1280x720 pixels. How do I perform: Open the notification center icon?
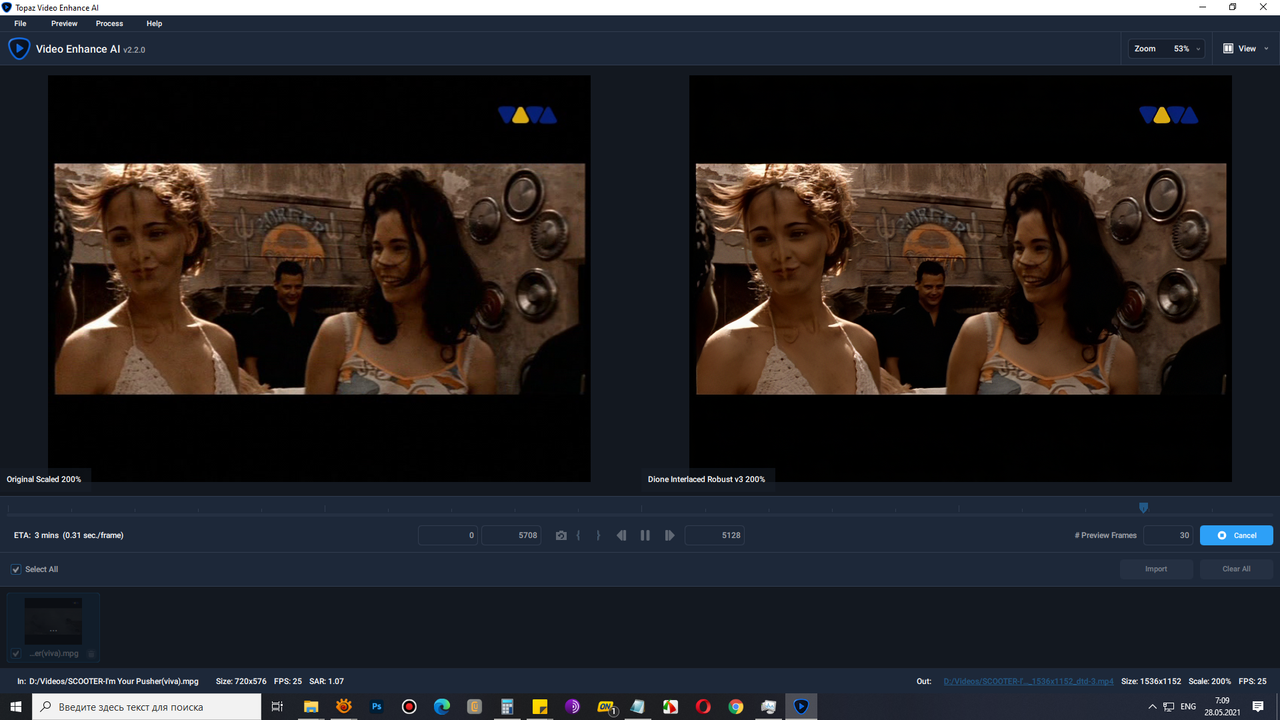tap(1258, 706)
